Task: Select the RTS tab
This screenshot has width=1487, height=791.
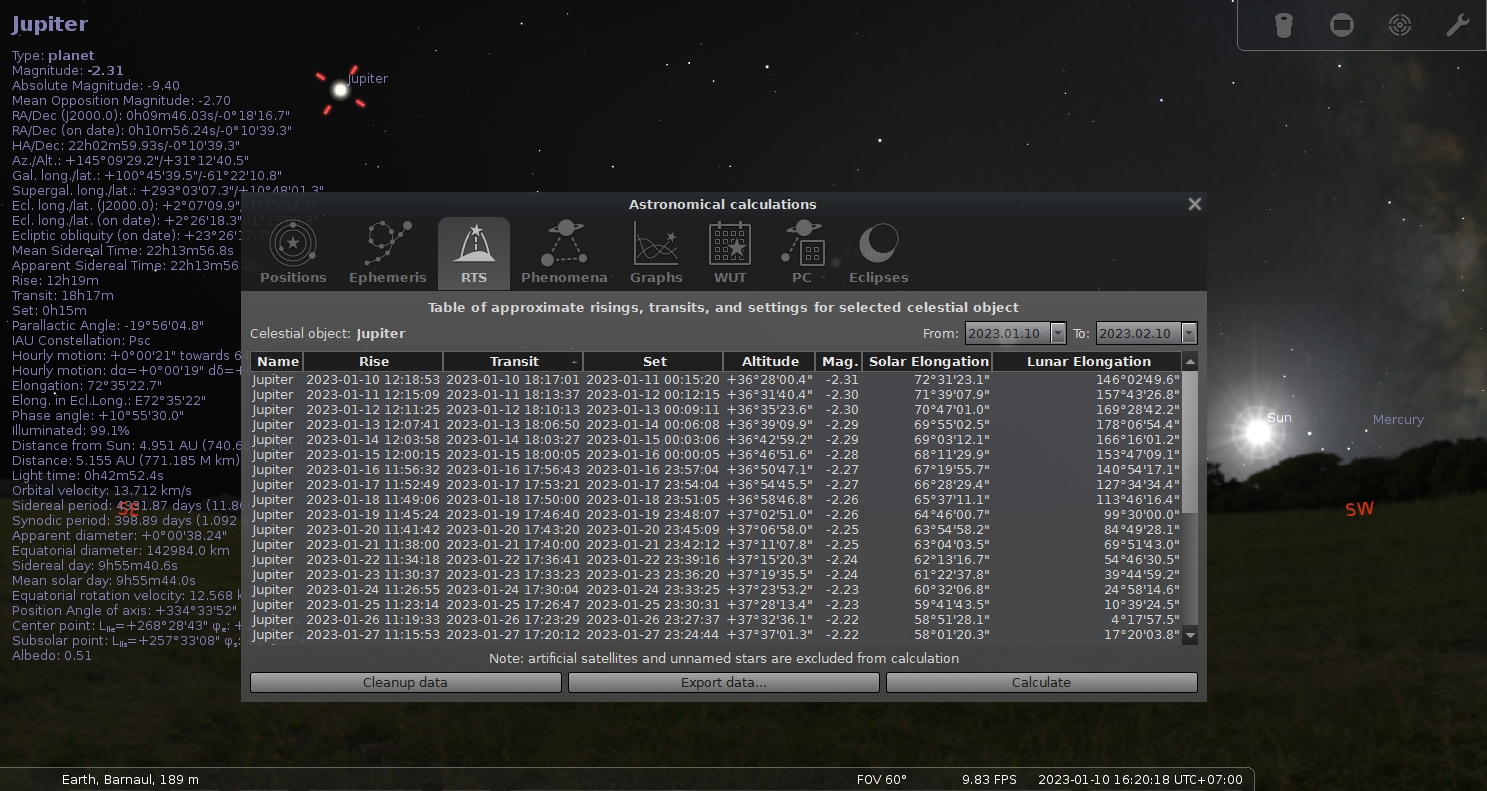Action: (474, 254)
